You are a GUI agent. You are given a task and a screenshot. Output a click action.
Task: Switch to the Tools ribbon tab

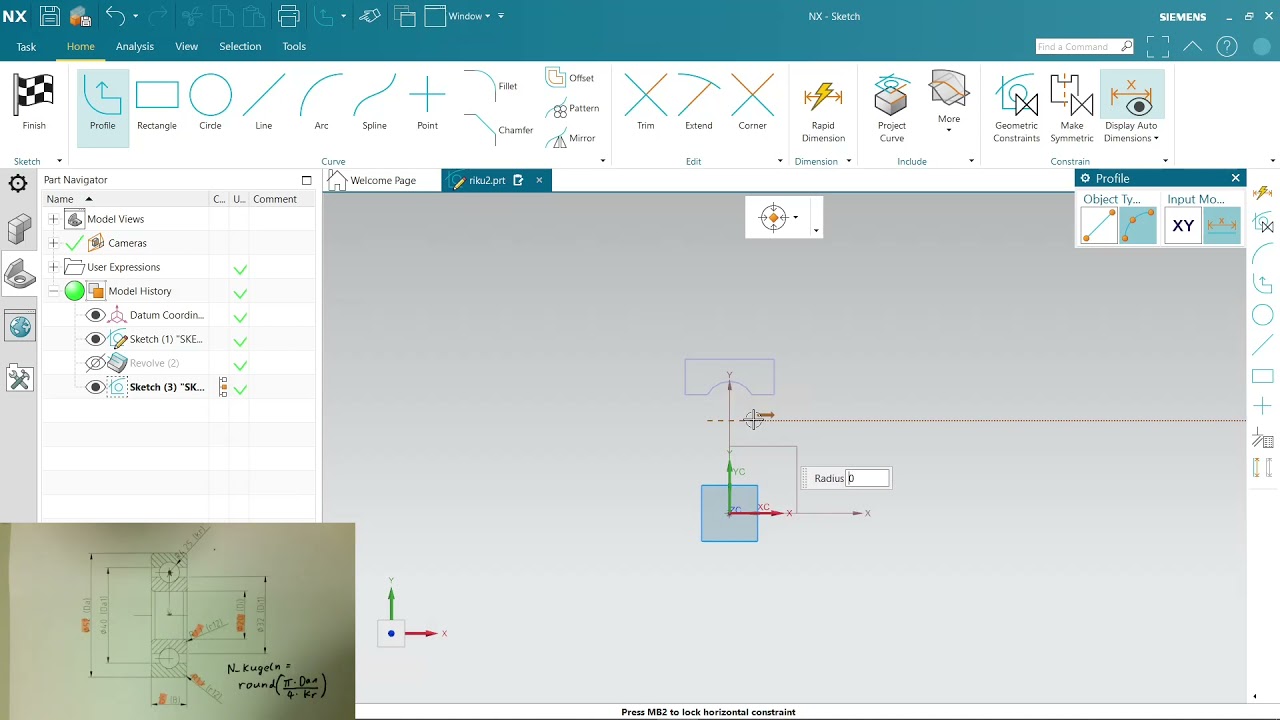tap(294, 46)
